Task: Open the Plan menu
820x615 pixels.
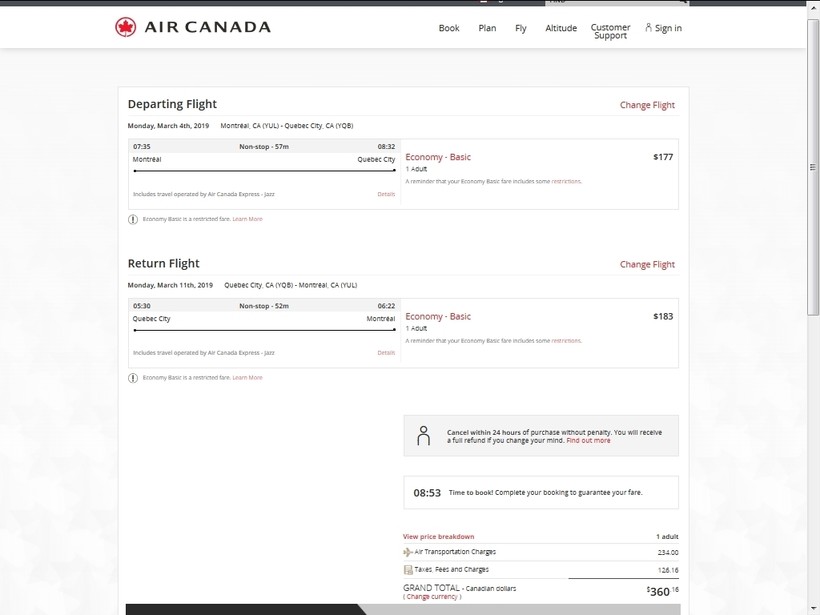Action: coord(487,28)
